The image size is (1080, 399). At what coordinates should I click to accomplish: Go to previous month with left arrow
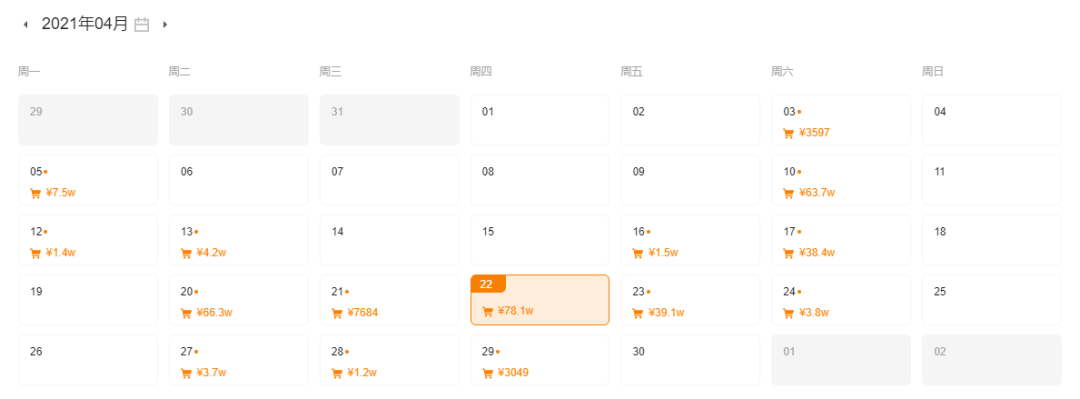25,25
